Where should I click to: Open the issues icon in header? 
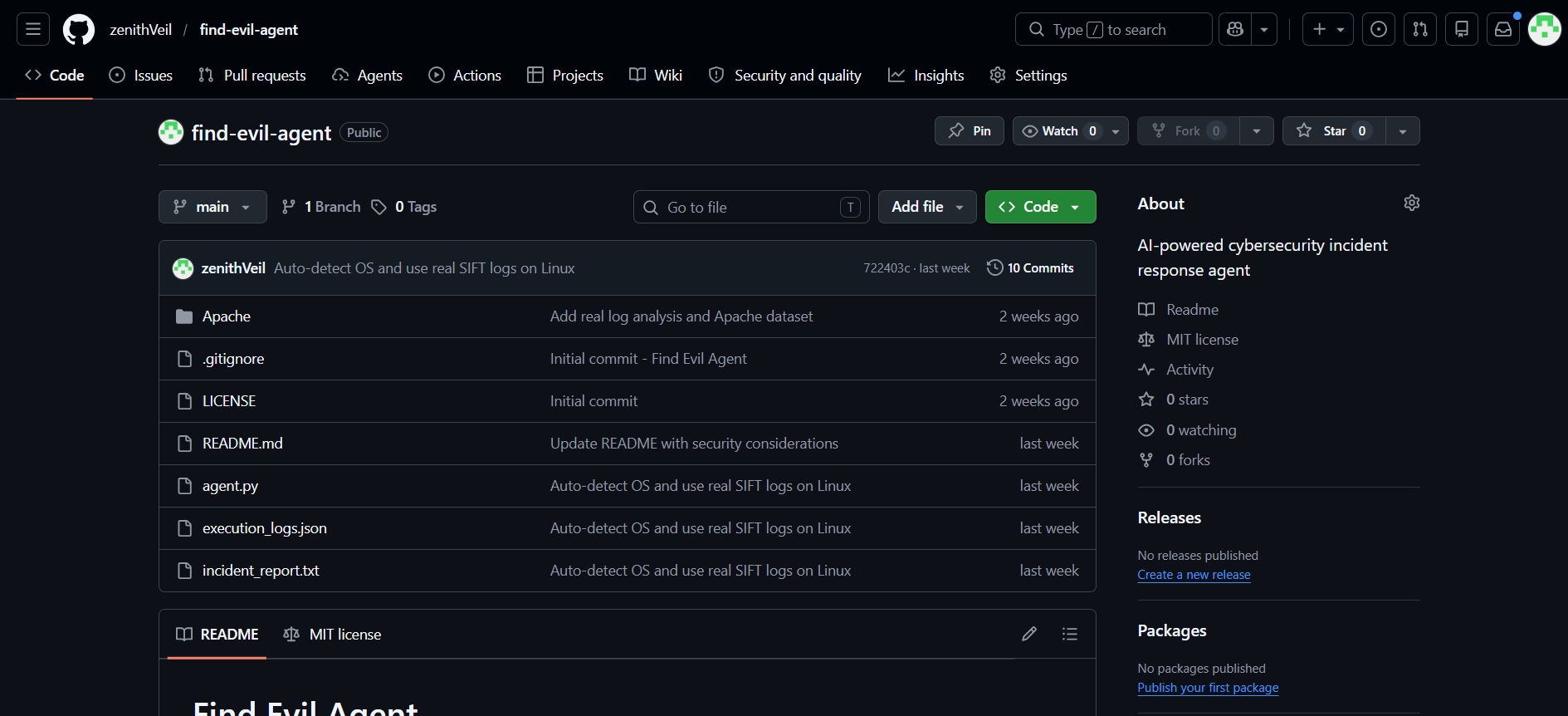(x=1379, y=29)
